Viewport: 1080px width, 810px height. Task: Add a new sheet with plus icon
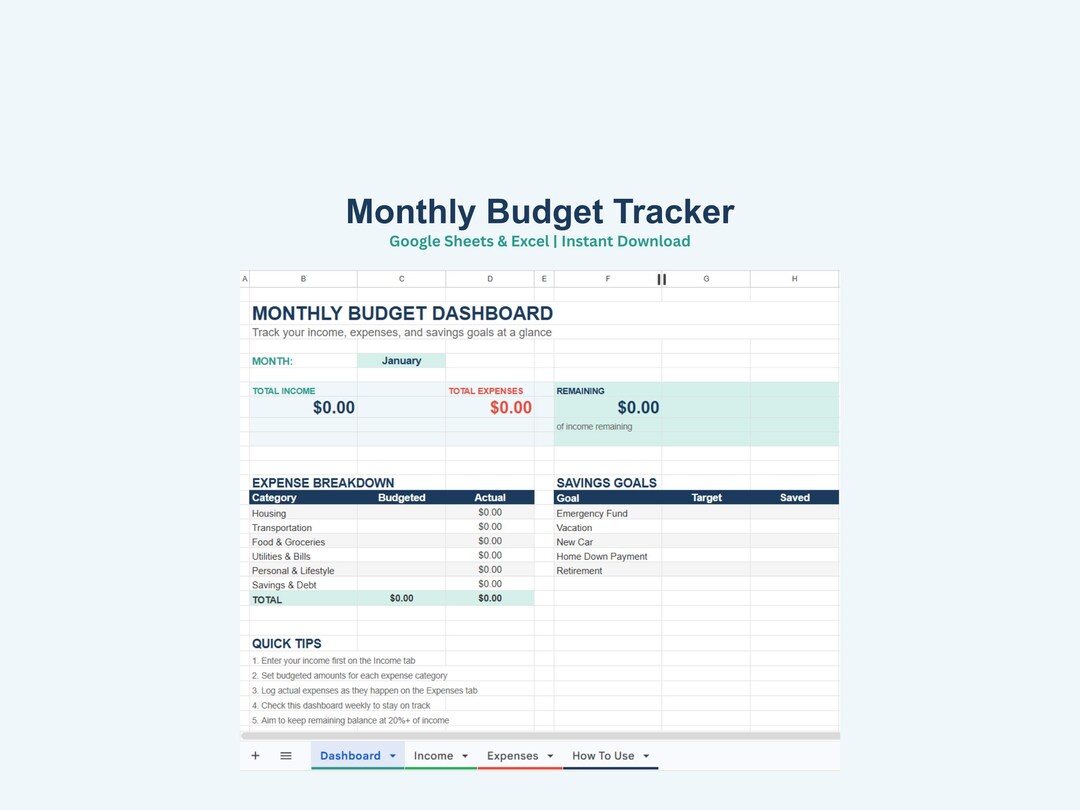[256, 756]
